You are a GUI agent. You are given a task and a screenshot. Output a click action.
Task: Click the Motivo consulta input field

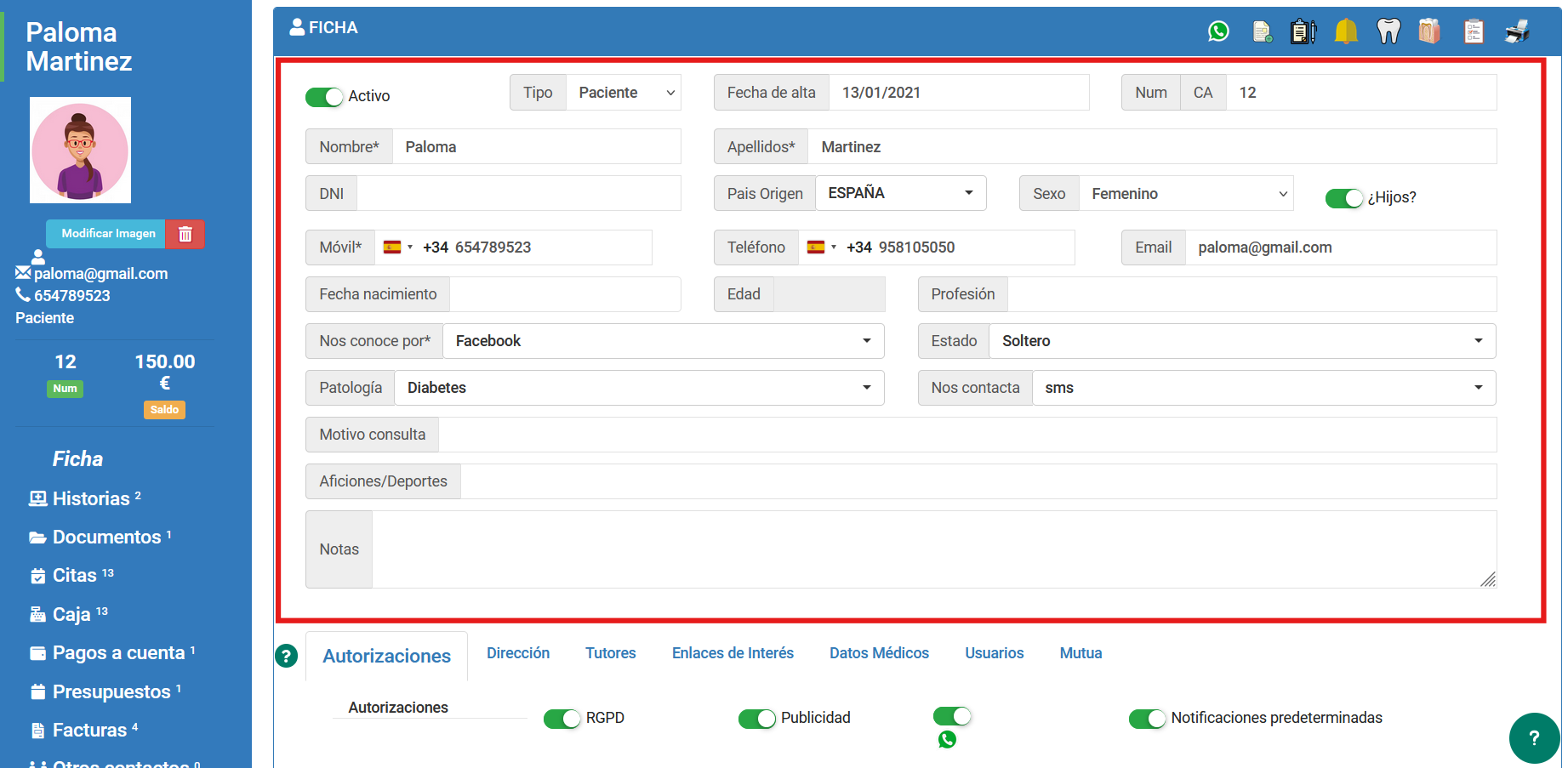click(966, 435)
